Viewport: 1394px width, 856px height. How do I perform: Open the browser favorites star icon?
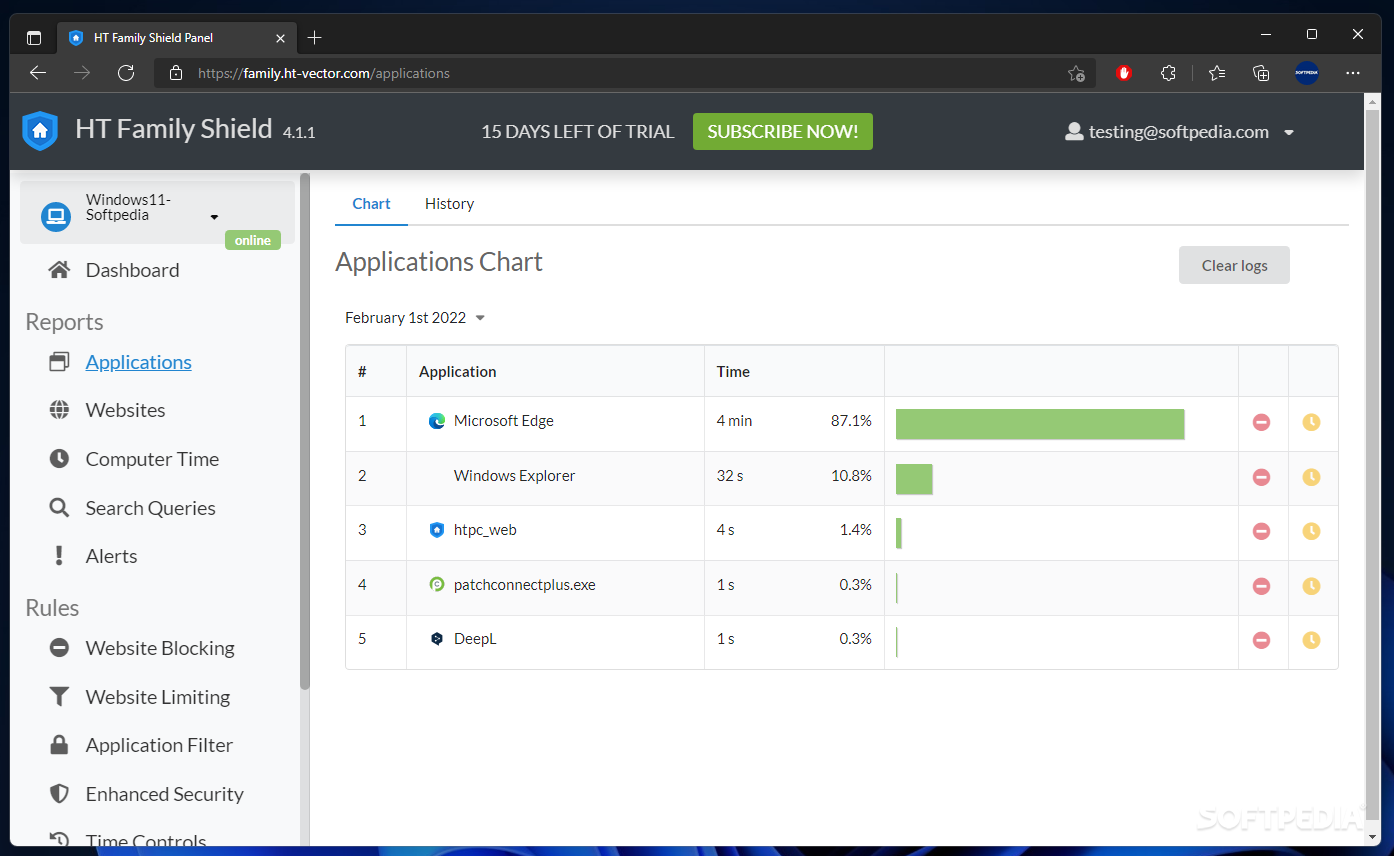point(1216,73)
